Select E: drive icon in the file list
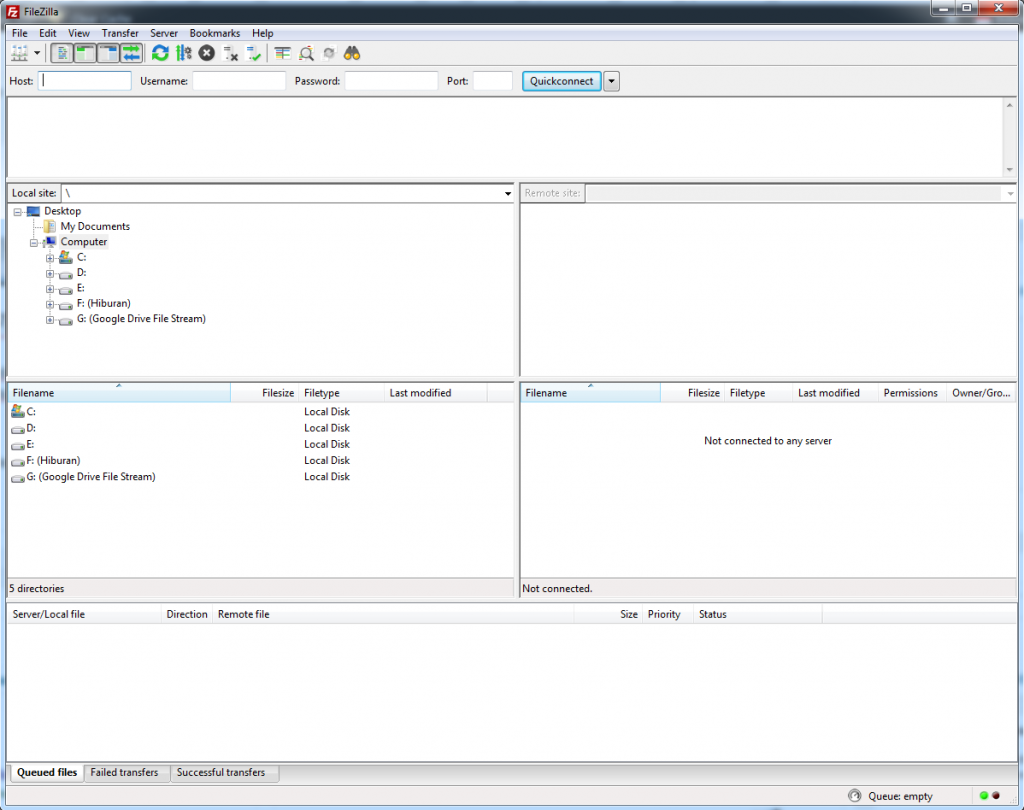This screenshot has height=810, width=1024. [18, 446]
